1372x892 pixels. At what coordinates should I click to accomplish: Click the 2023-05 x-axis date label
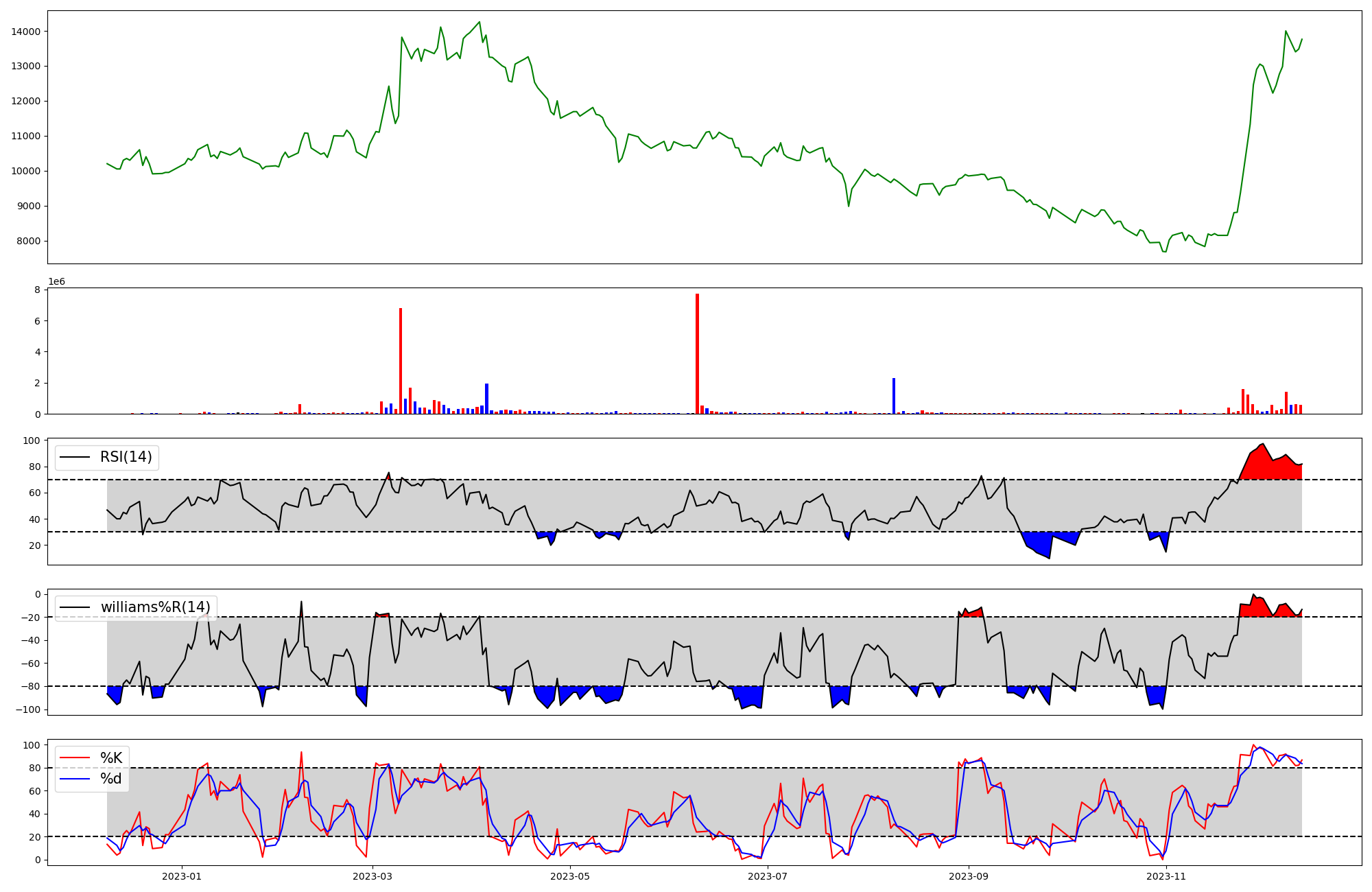click(x=570, y=876)
